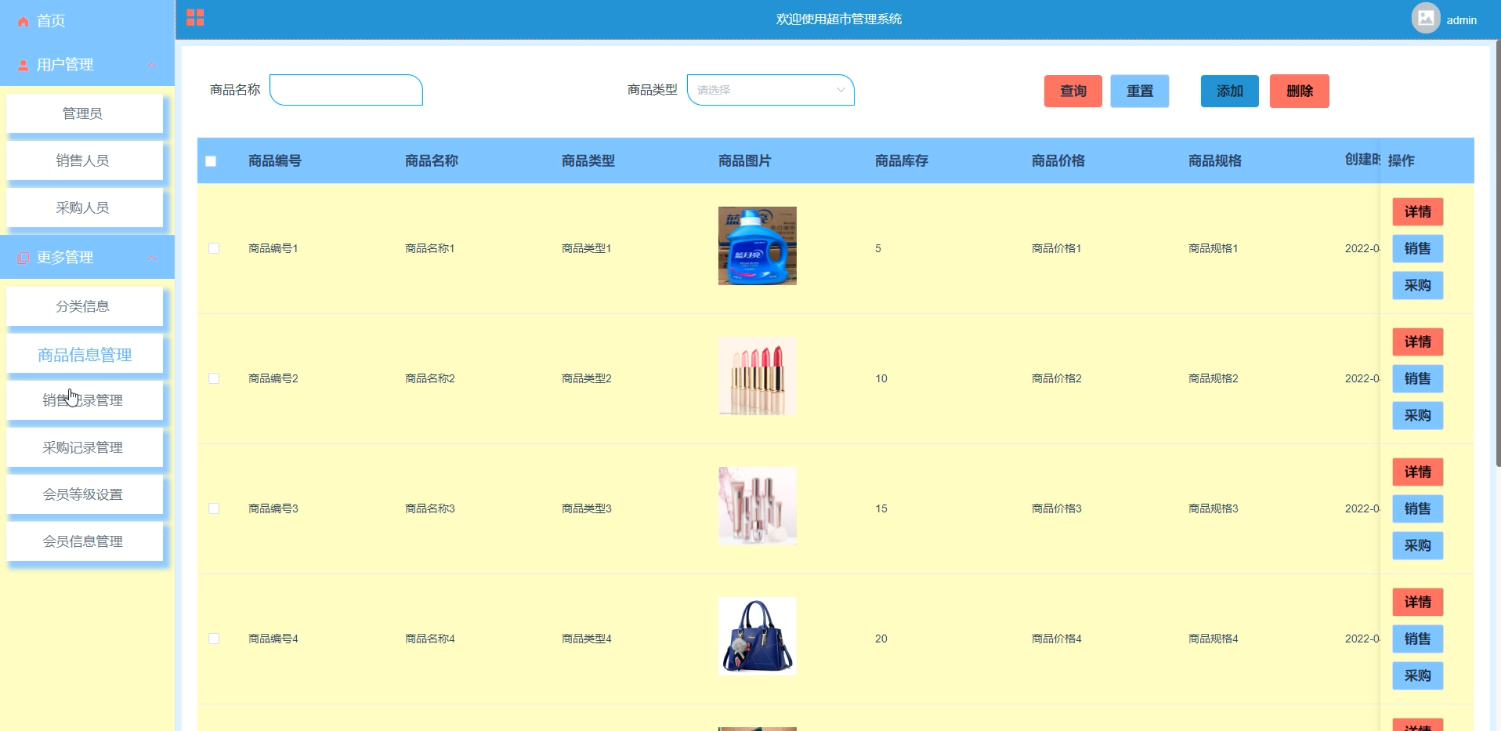Open 详情 for 商品编号2 row
This screenshot has width=1501, height=731.
(x=1418, y=342)
